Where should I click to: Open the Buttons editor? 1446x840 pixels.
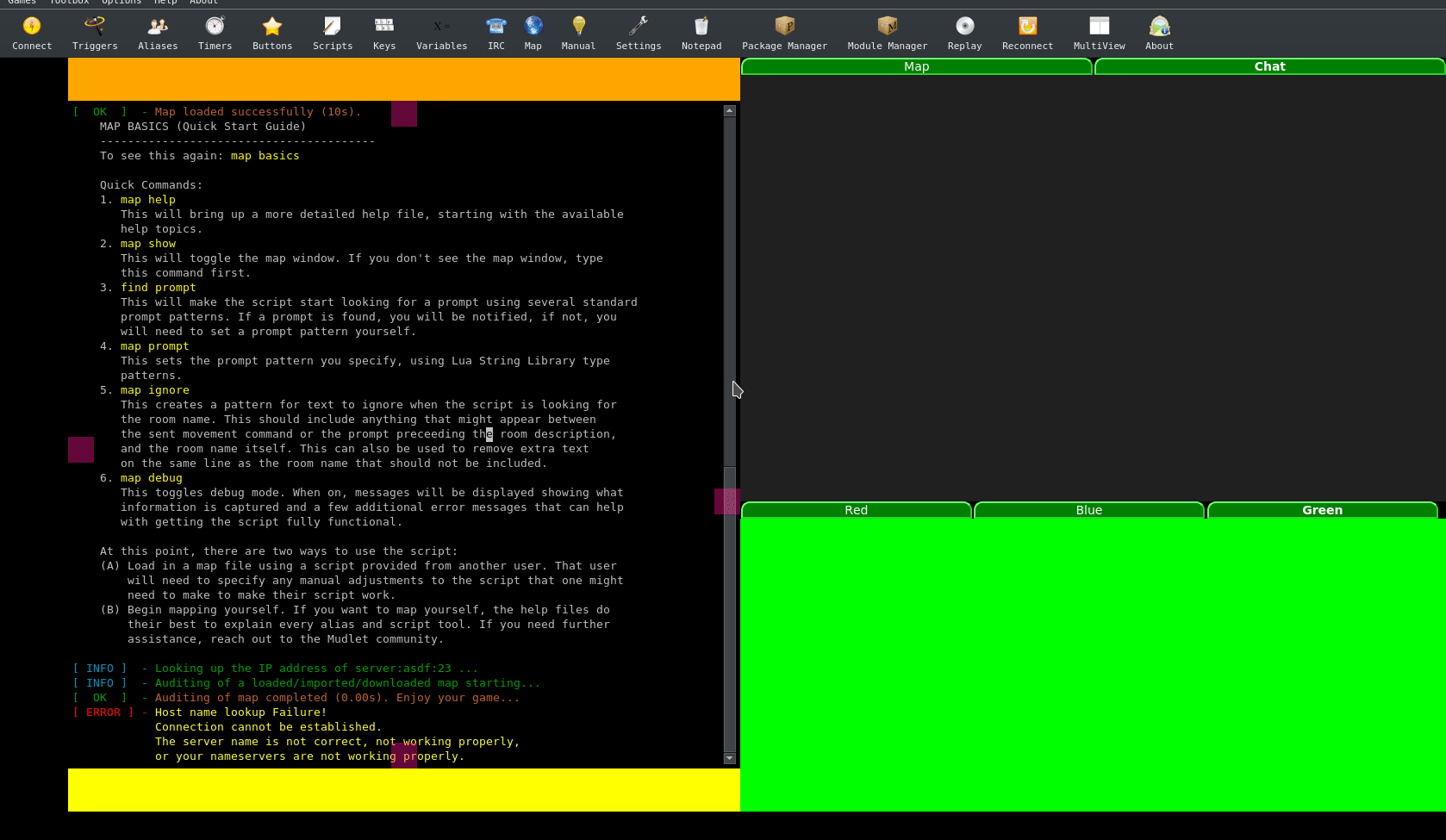coord(272,34)
